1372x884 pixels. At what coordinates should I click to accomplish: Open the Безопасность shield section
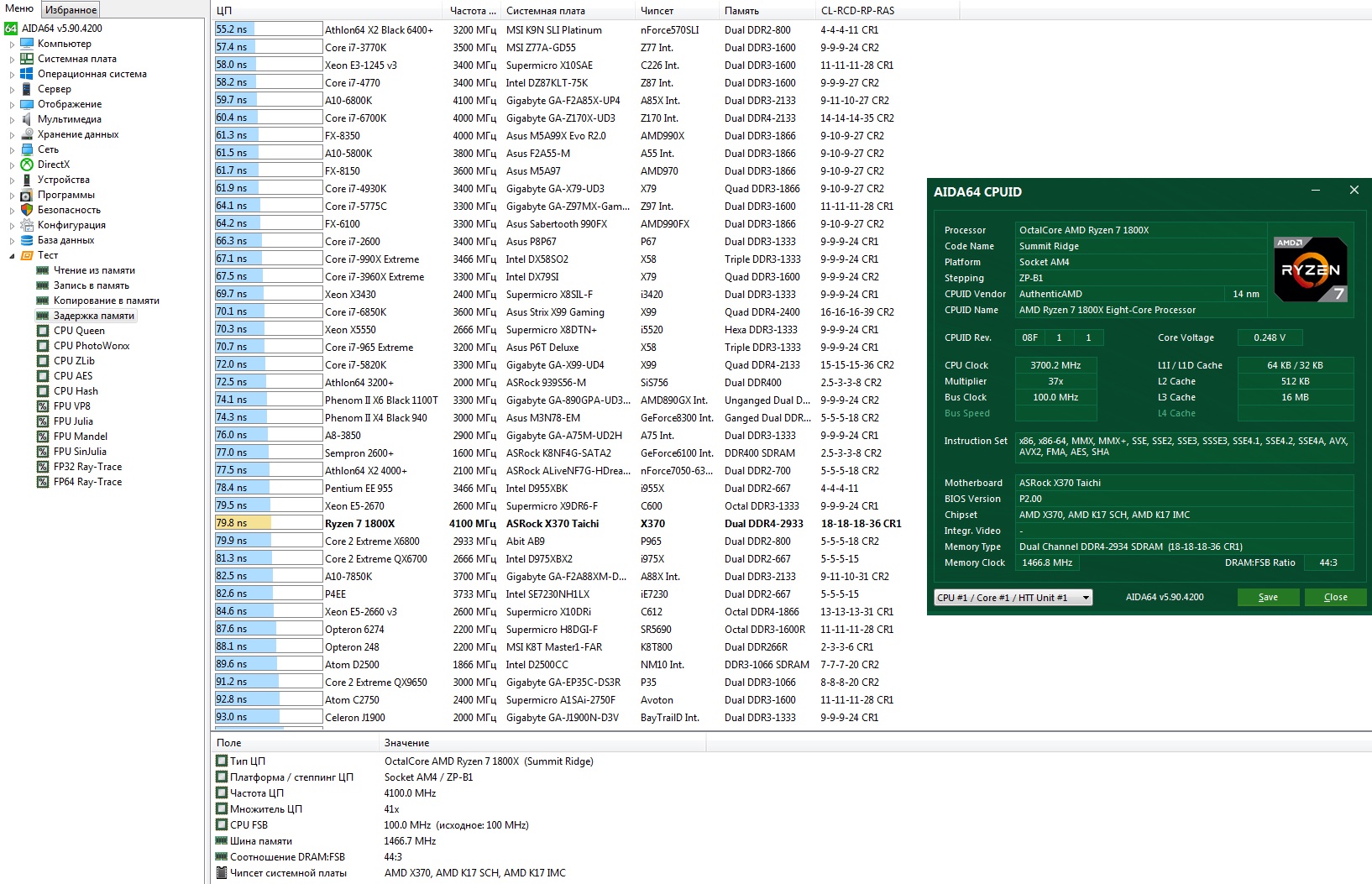click(69, 210)
